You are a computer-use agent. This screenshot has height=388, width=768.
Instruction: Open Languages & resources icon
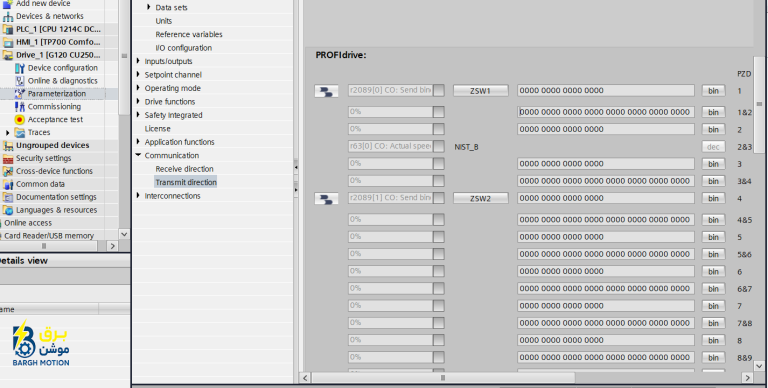point(8,210)
